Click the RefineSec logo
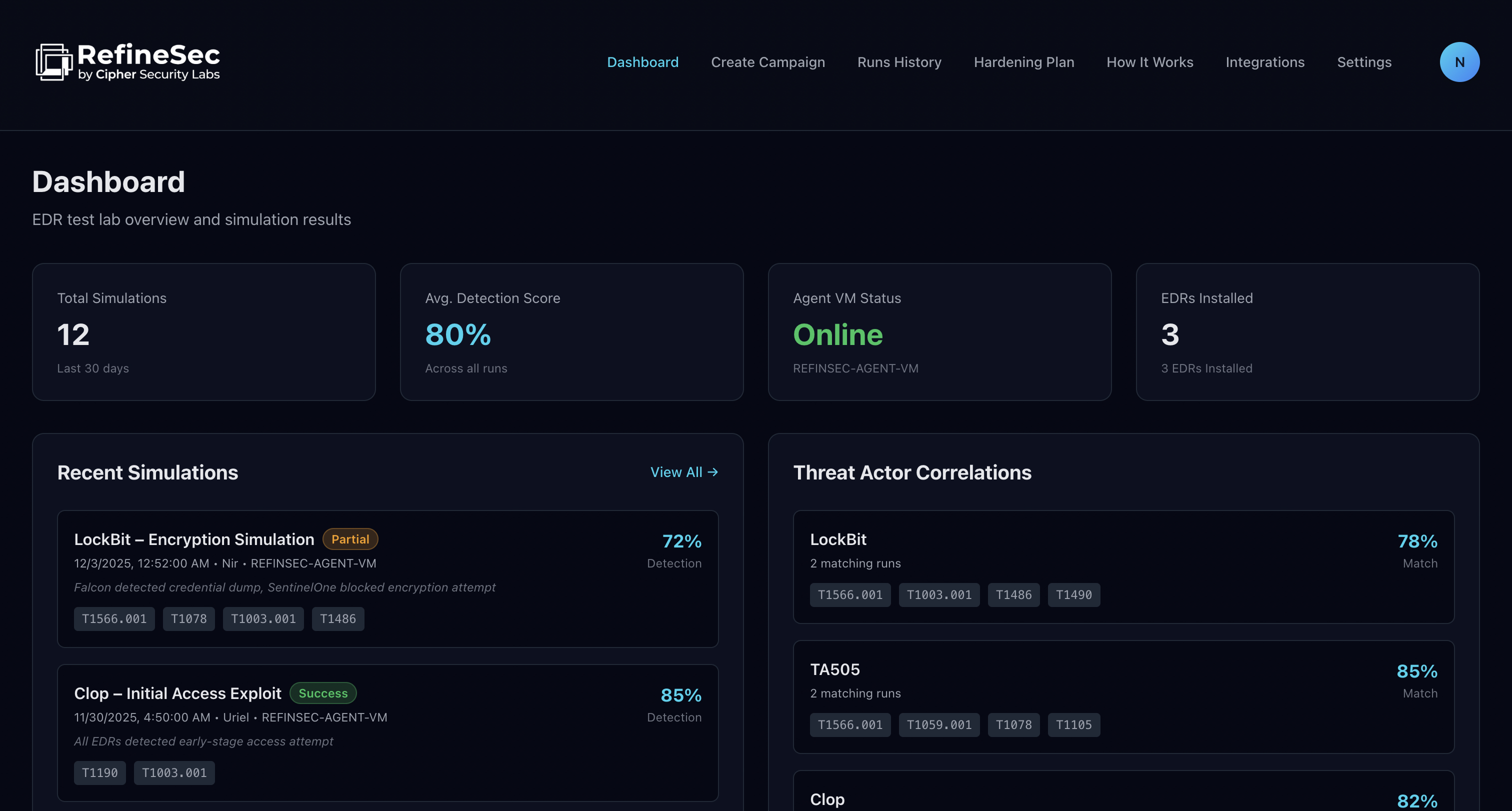The width and height of the screenshot is (1512, 811). [127, 61]
